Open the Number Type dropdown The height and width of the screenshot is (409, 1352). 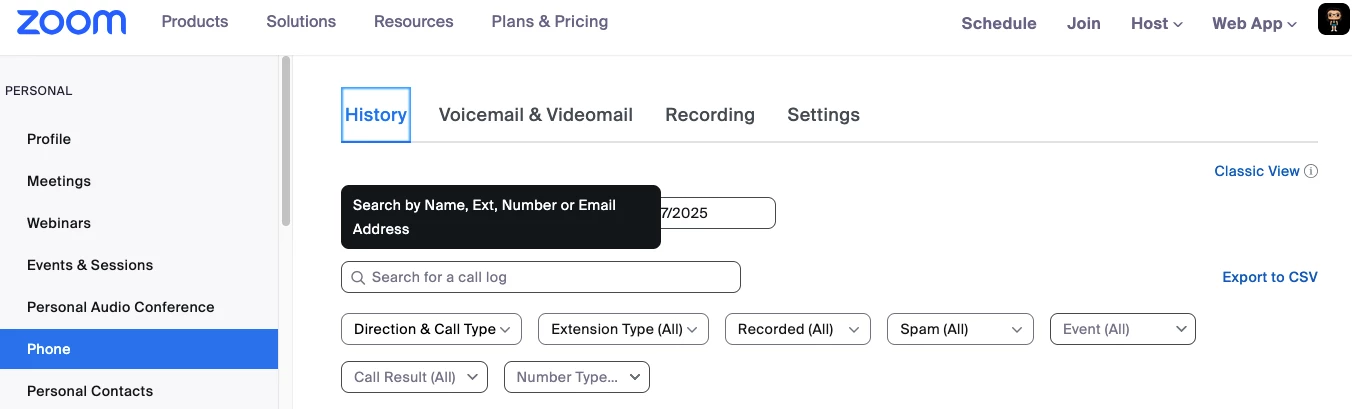(x=577, y=377)
